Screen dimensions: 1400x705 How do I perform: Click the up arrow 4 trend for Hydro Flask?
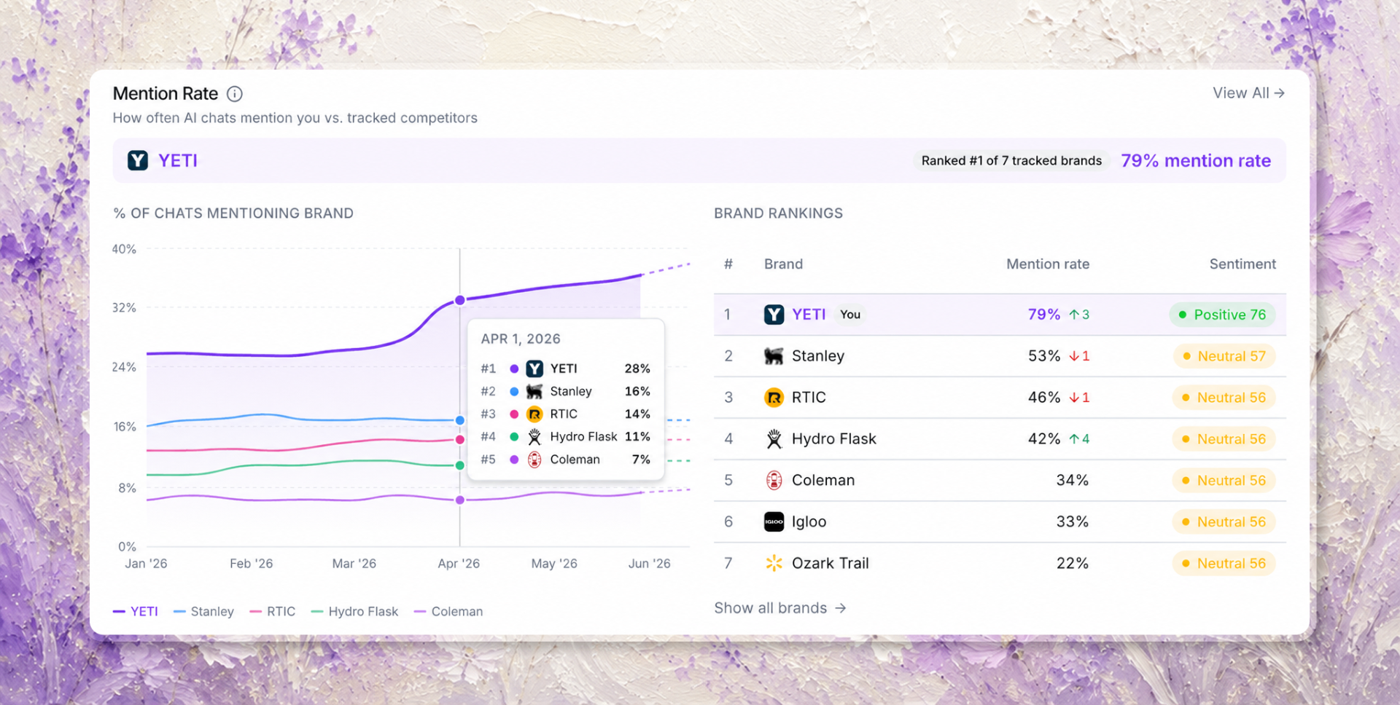point(1079,439)
